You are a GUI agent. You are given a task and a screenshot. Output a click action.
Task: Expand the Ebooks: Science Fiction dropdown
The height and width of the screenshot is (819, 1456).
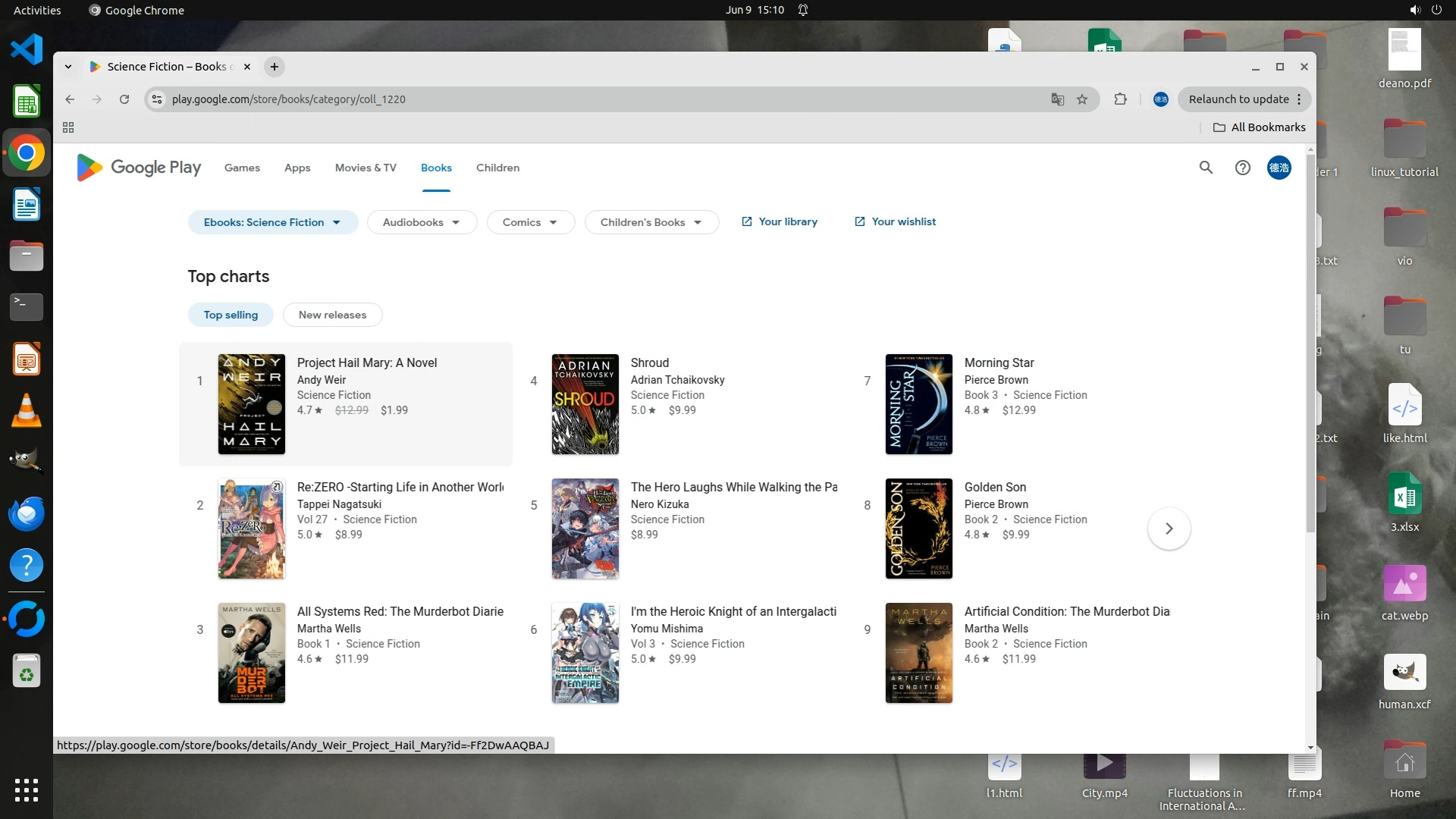272,222
